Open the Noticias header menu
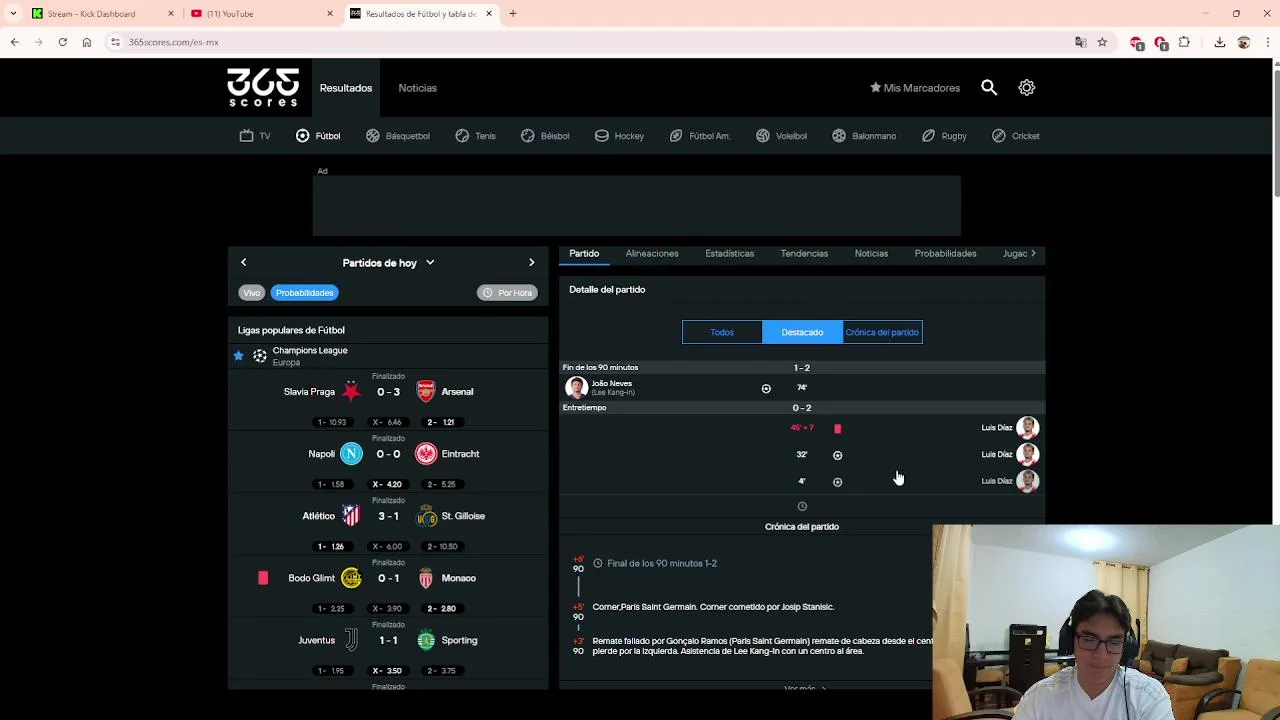1280x720 pixels. point(417,88)
